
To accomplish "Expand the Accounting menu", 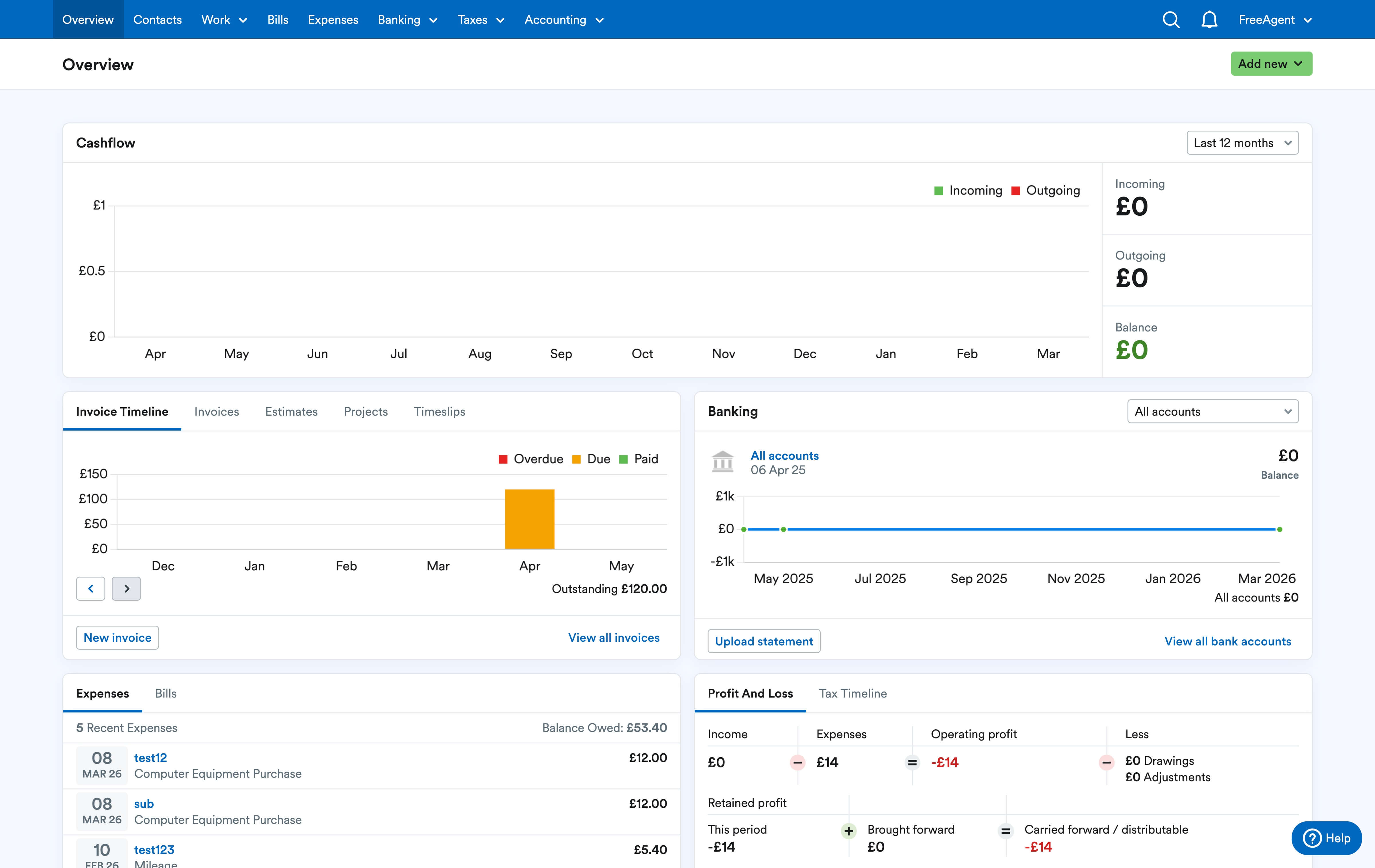I will click(563, 19).
